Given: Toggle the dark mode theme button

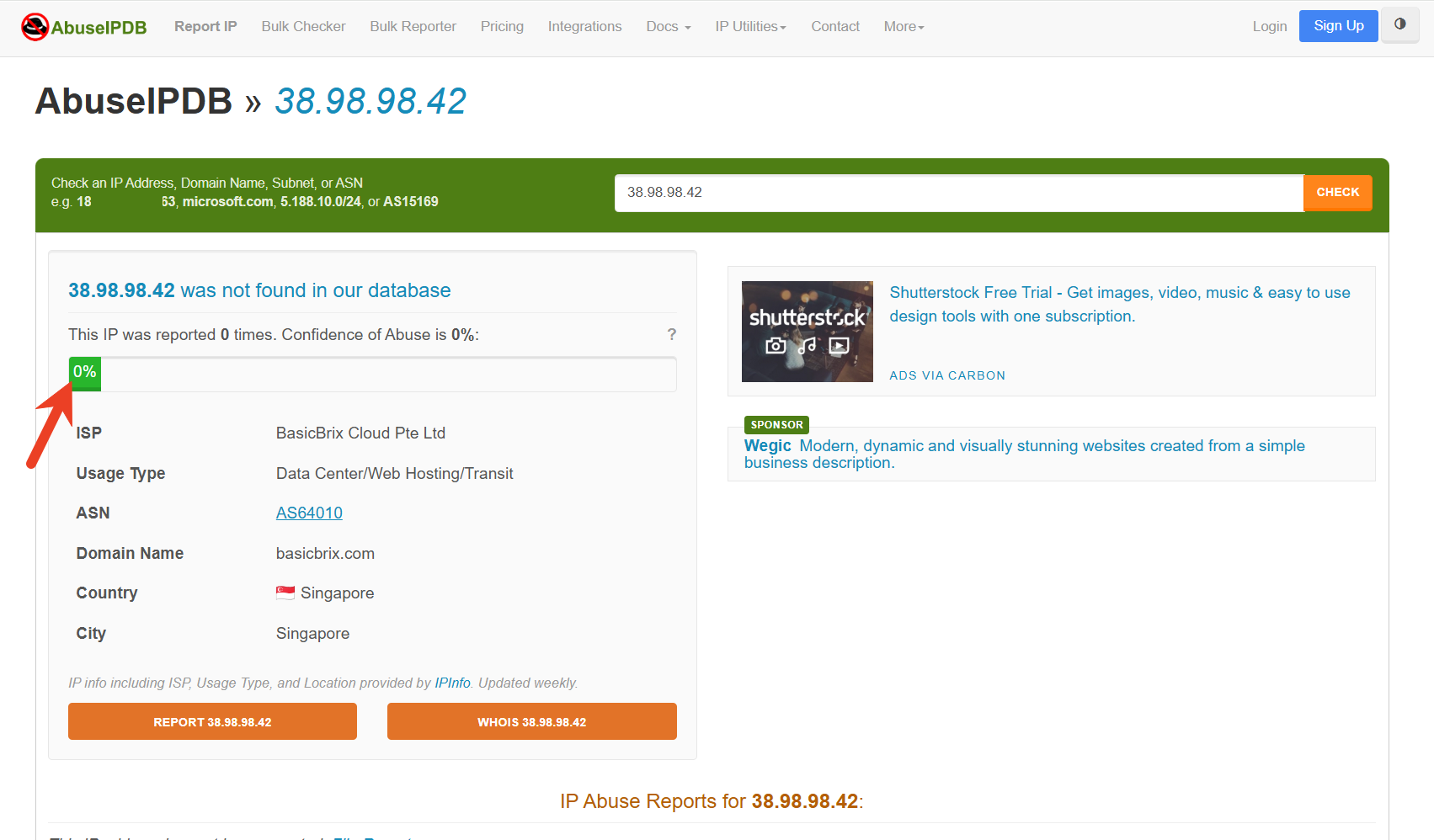Looking at the screenshot, I should point(1399,25).
